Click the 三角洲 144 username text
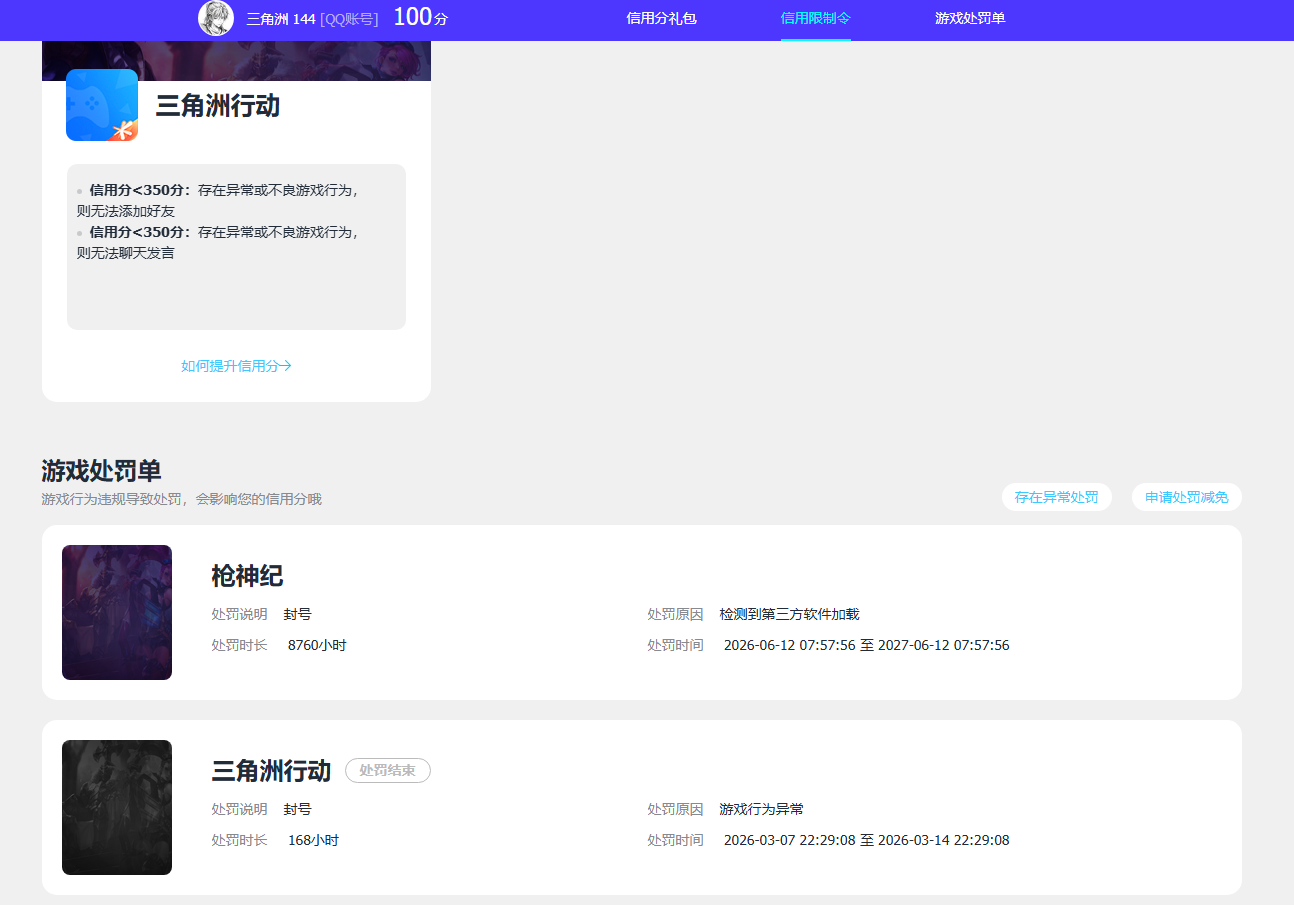Screen dimensions: 1294x905 pyautogui.click(x=281, y=18)
